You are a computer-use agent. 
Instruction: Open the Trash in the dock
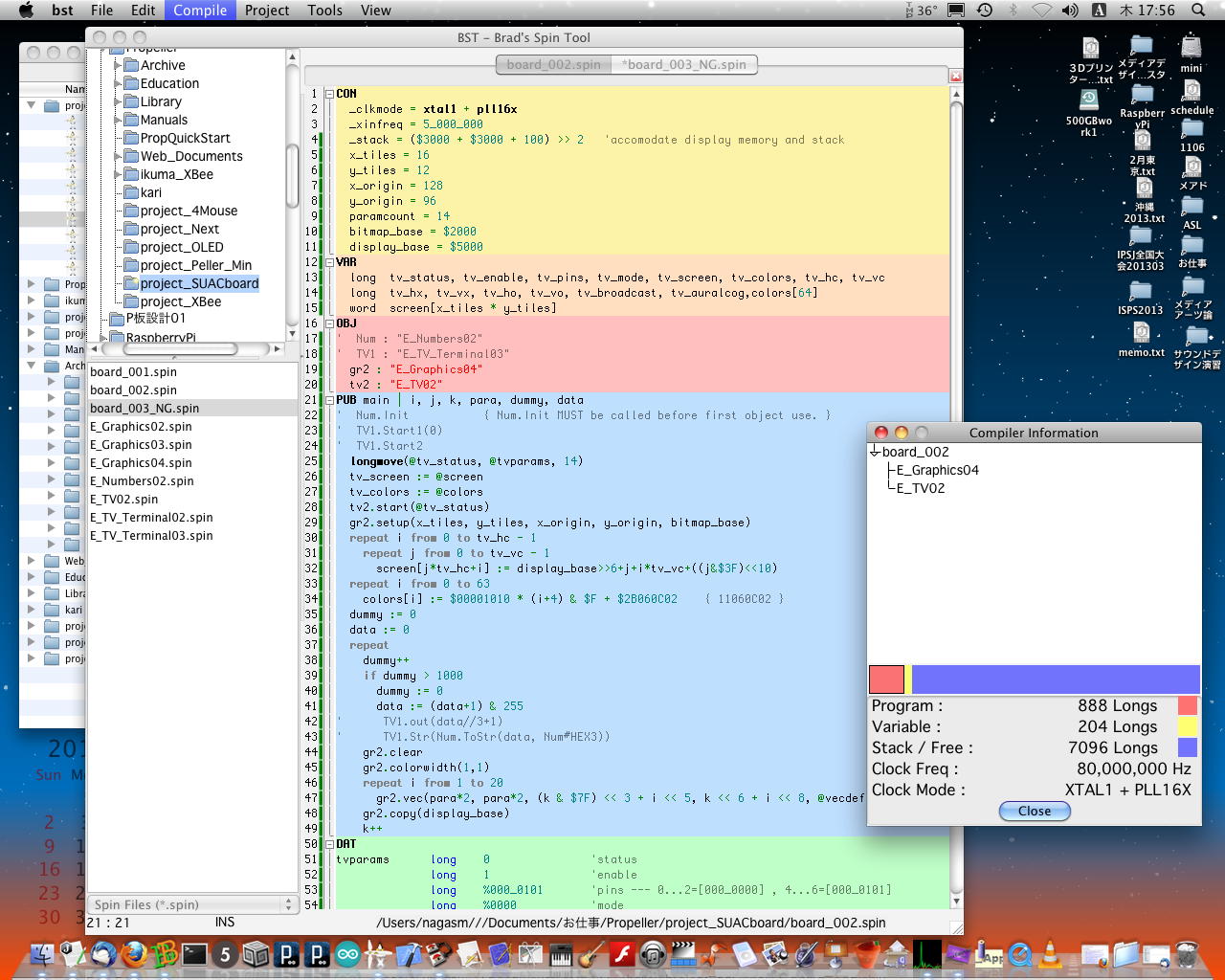pos(1187,954)
